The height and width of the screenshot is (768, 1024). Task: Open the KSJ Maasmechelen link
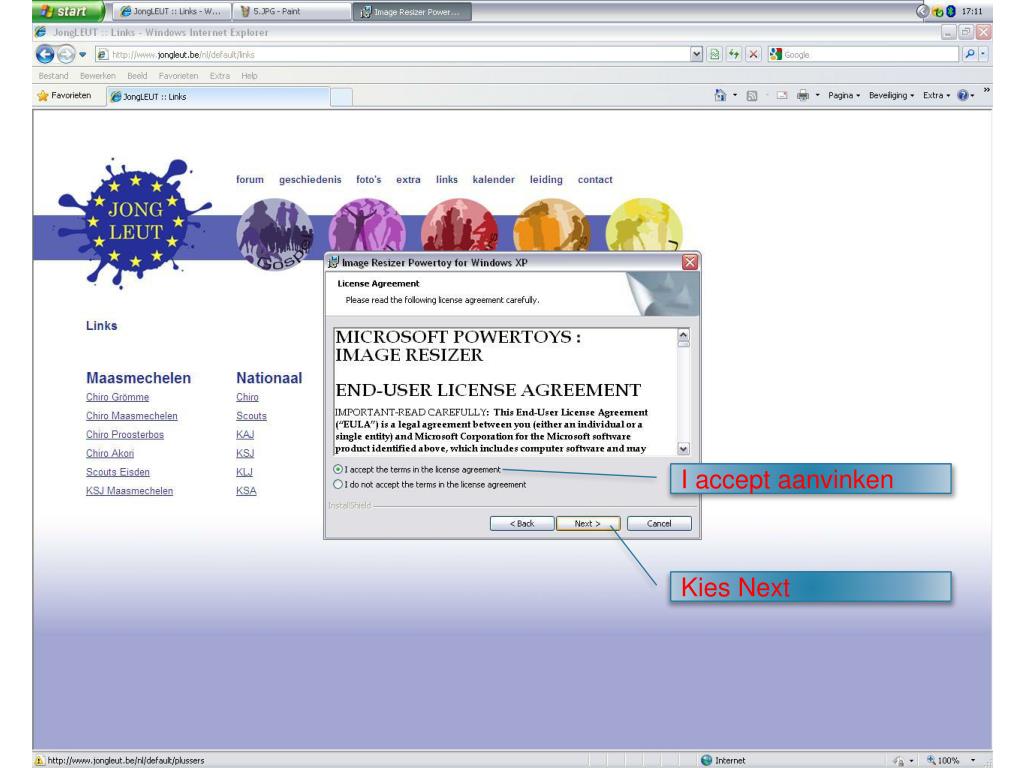(129, 491)
